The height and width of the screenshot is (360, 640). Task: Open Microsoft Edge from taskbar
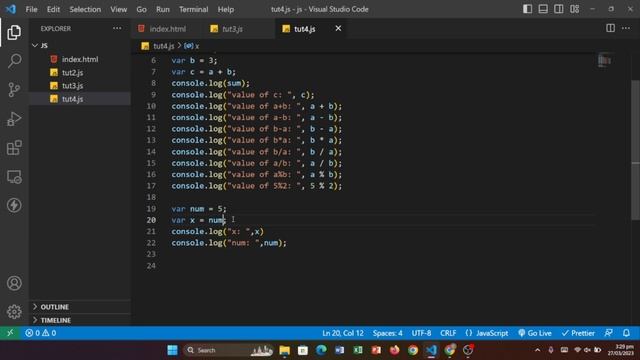tap(321, 350)
